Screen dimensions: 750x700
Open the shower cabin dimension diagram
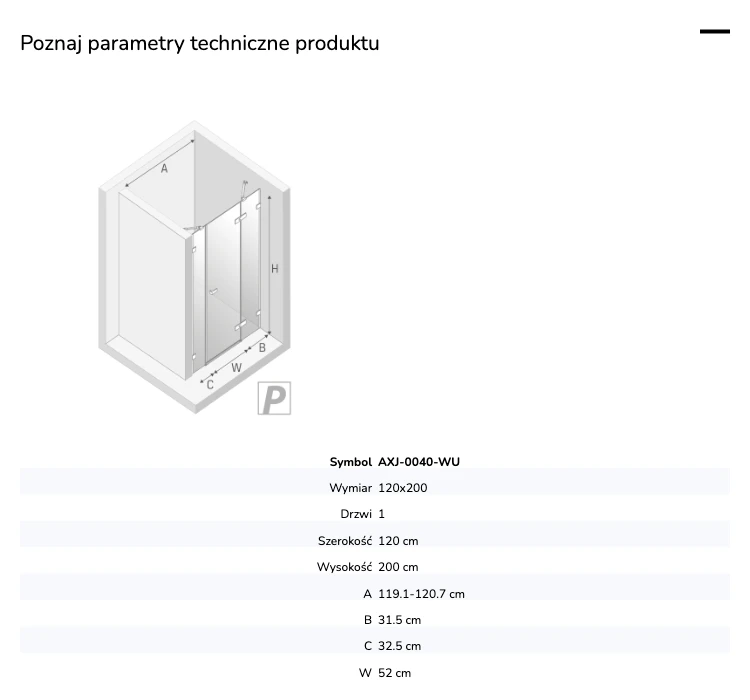[x=195, y=267]
